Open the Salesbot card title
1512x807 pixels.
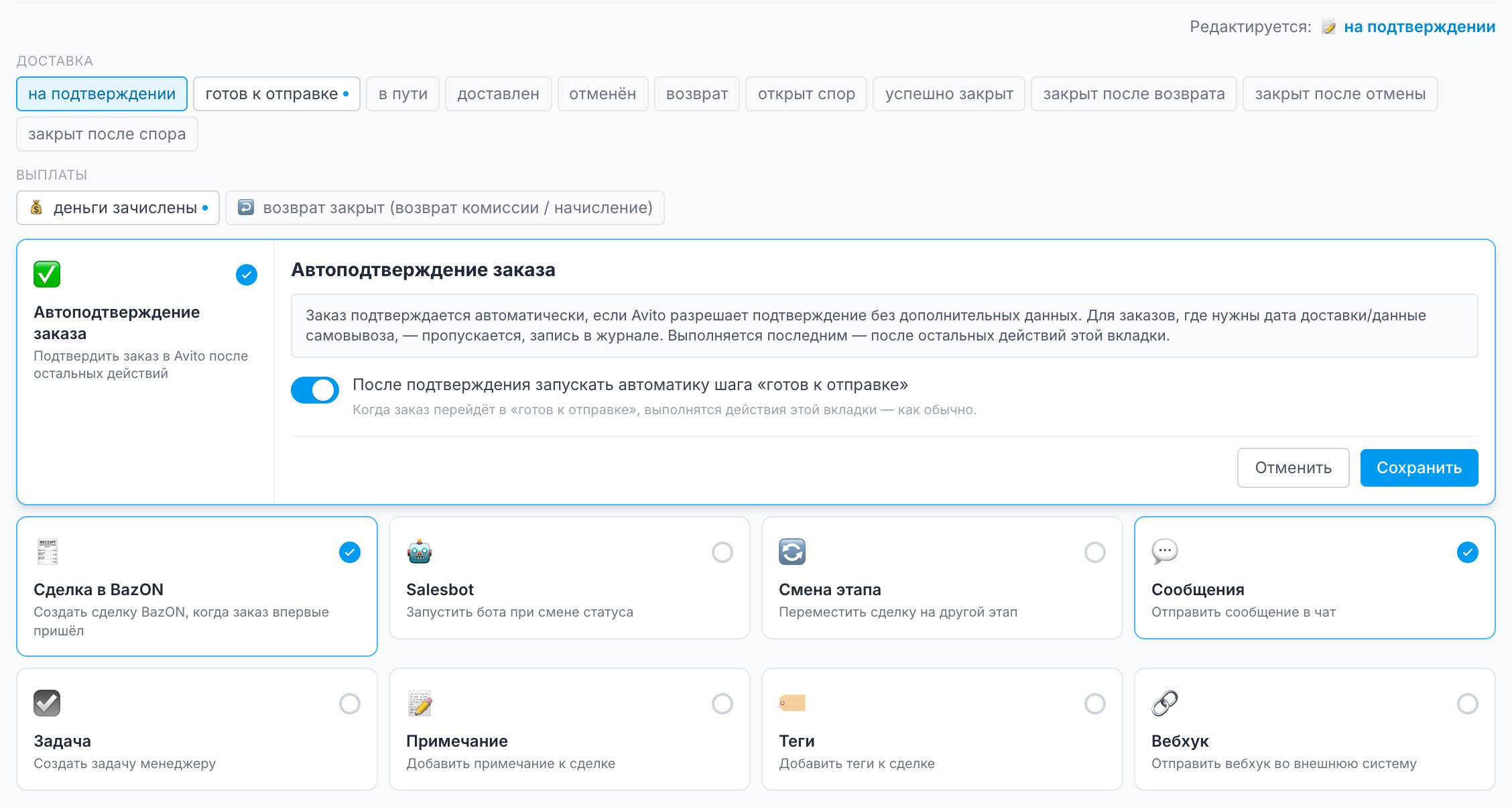click(440, 590)
